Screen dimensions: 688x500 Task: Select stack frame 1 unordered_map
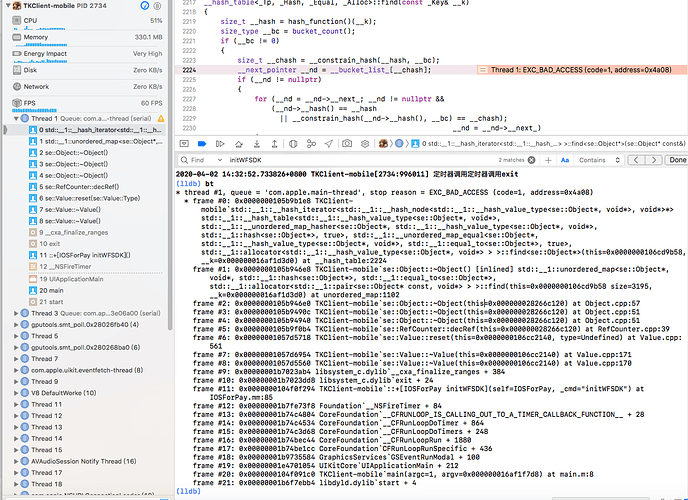coord(94,141)
